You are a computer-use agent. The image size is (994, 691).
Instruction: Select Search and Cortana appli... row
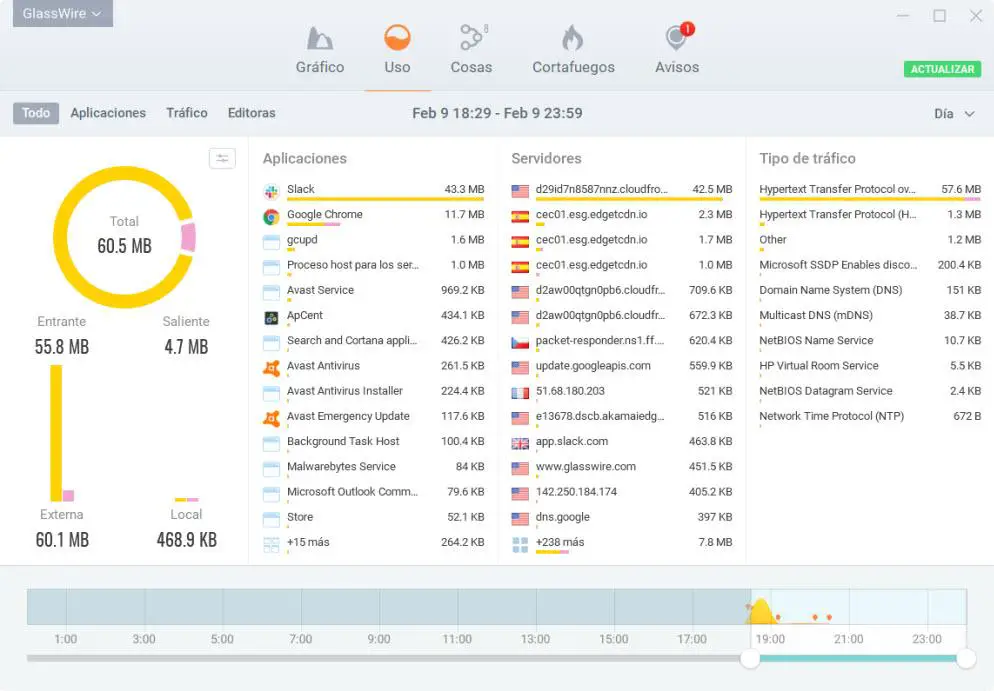(x=373, y=342)
